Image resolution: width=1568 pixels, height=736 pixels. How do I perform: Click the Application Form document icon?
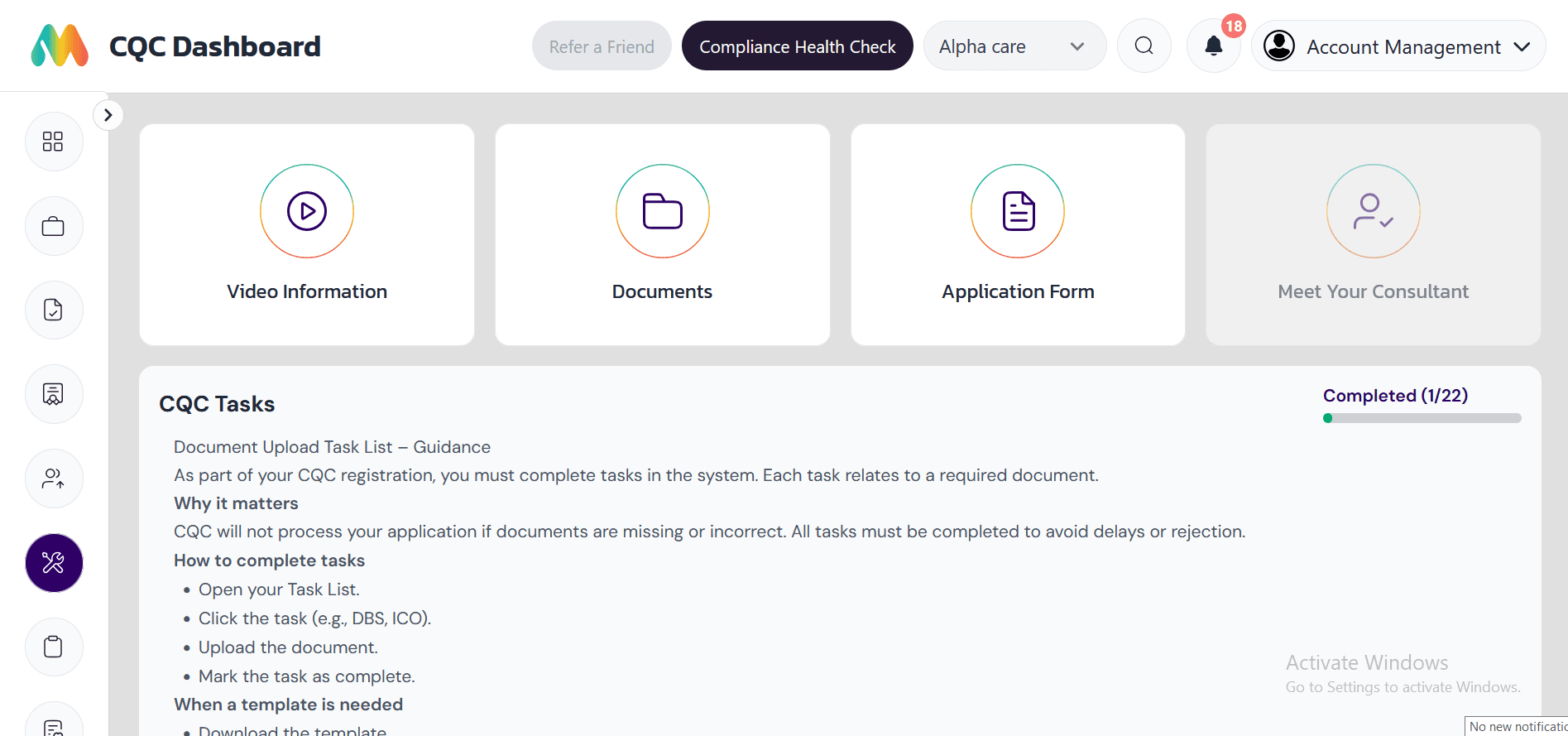pos(1018,211)
